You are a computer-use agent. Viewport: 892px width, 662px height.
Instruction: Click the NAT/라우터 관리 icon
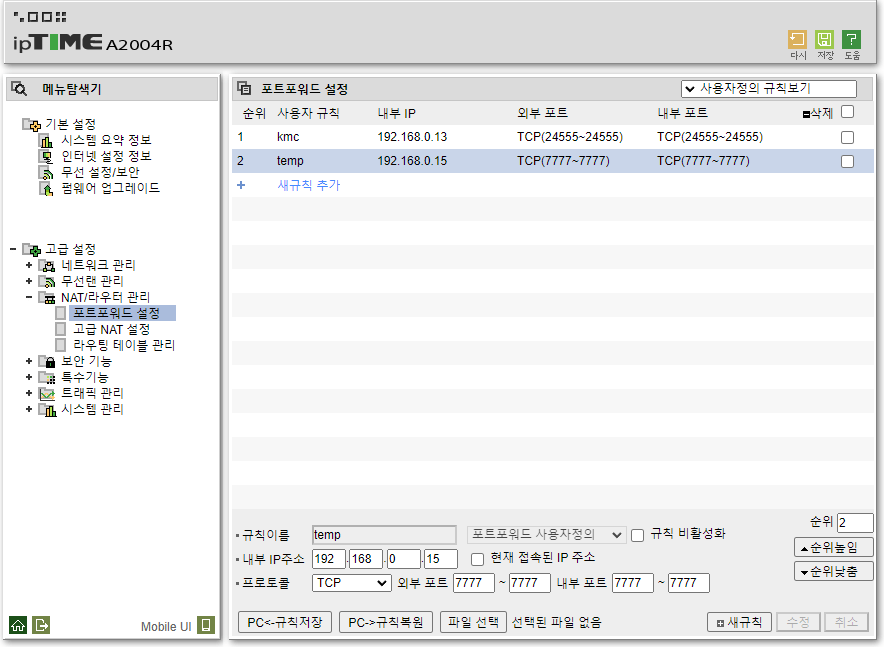[47, 297]
